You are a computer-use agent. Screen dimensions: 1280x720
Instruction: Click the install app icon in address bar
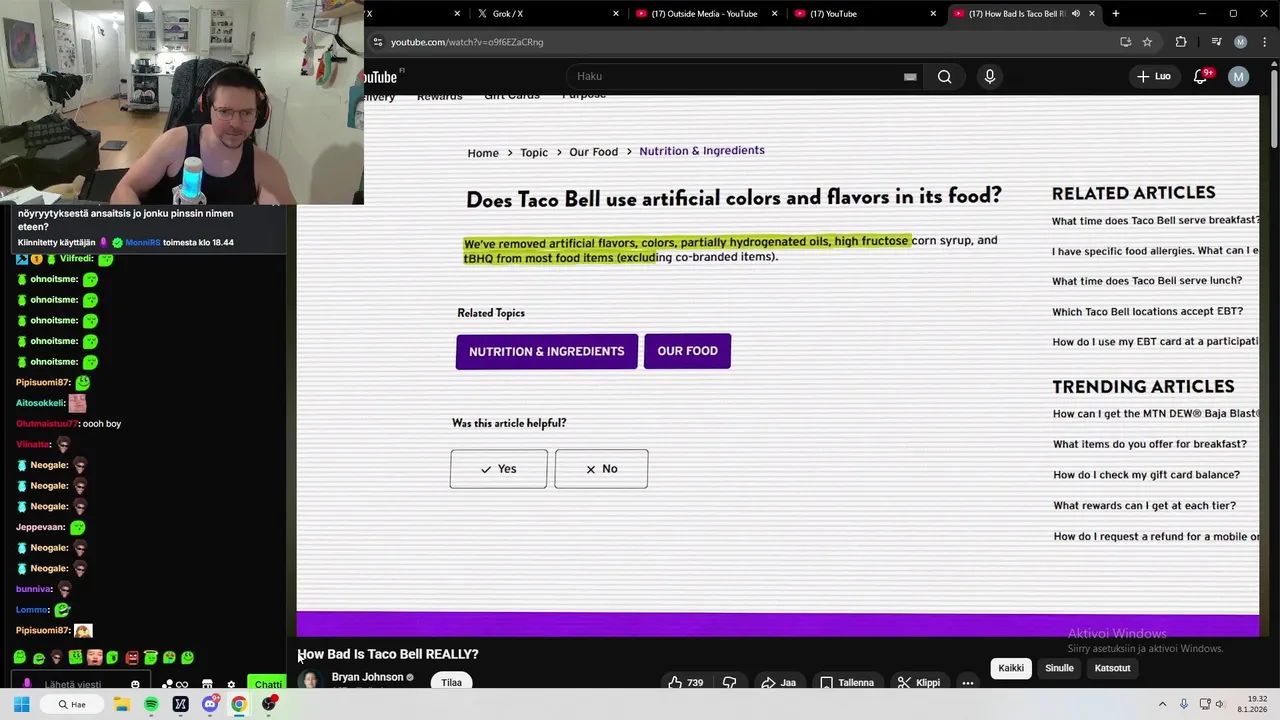coord(1125,42)
